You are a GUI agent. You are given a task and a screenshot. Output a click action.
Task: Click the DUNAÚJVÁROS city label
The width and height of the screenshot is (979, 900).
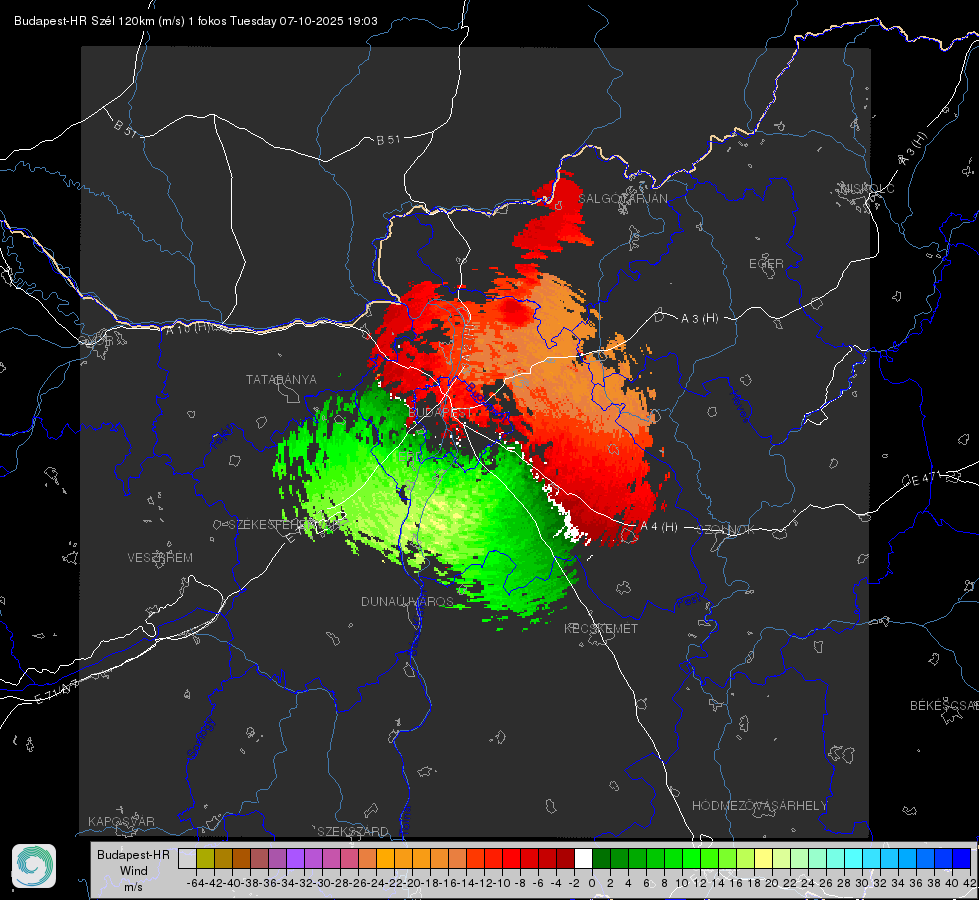(407, 601)
